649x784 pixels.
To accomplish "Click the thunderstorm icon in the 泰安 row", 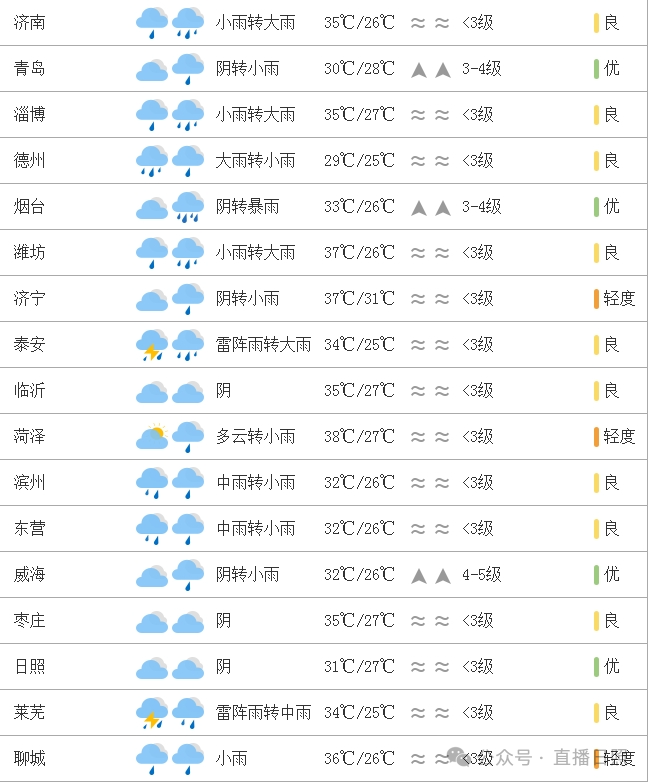I will [x=152, y=345].
